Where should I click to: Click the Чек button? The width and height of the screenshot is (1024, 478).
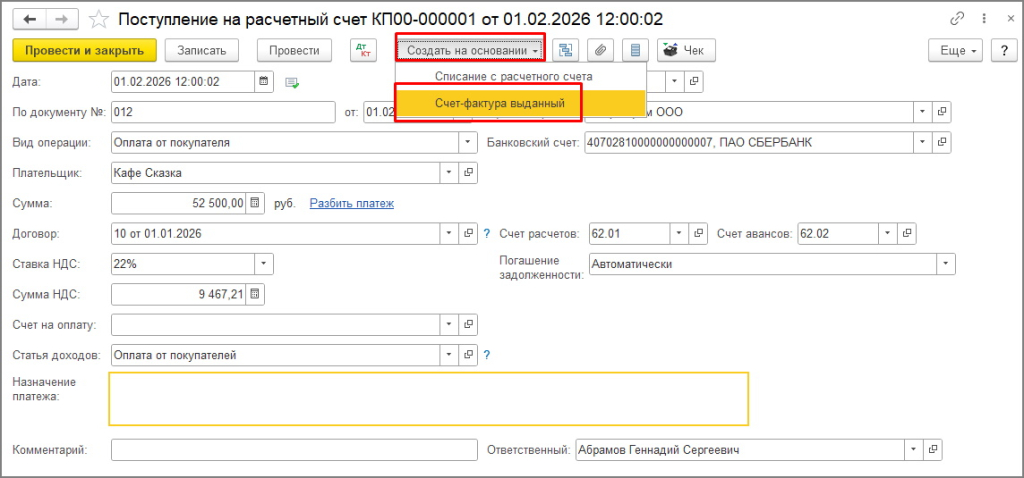coord(683,50)
